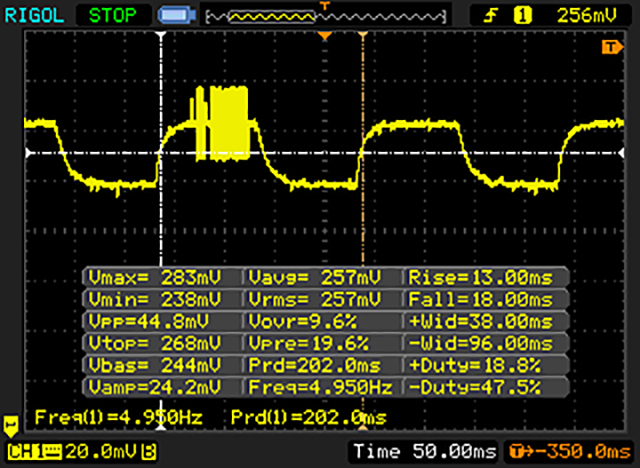Image resolution: width=640 pixels, height=468 pixels.
Task: Click the Prd(1)=202.0ms readout at bottom
Action: click(x=308, y=416)
